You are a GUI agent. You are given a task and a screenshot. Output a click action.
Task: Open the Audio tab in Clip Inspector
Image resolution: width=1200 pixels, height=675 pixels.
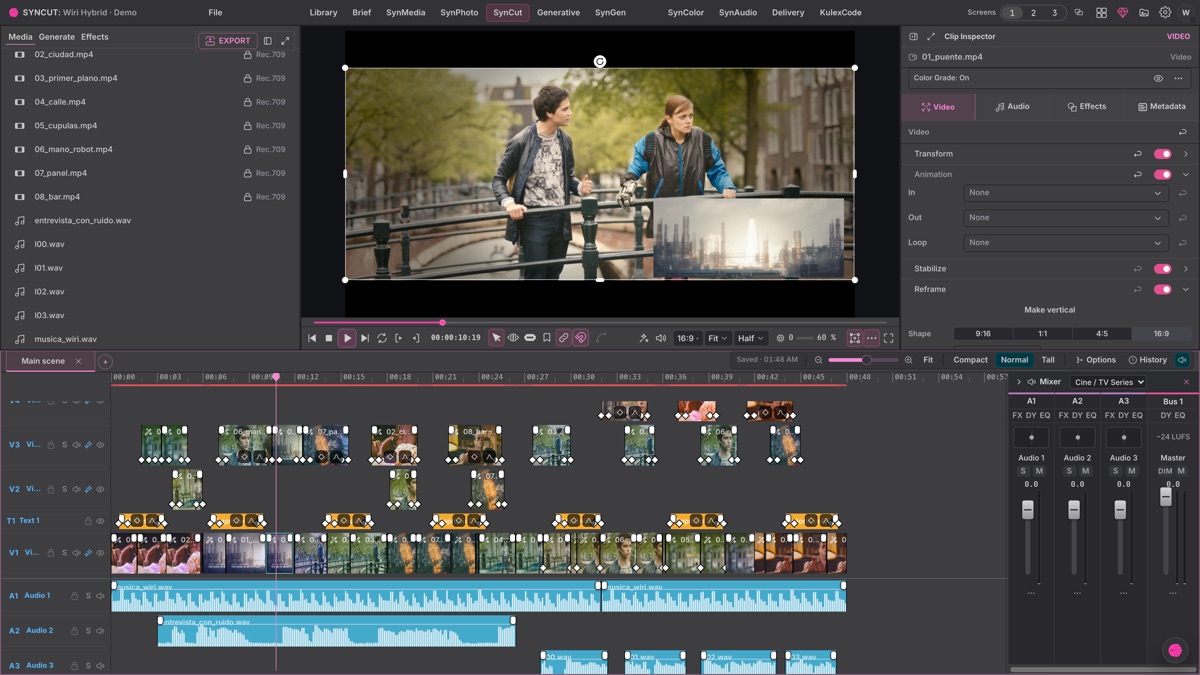pyautogui.click(x=1012, y=106)
